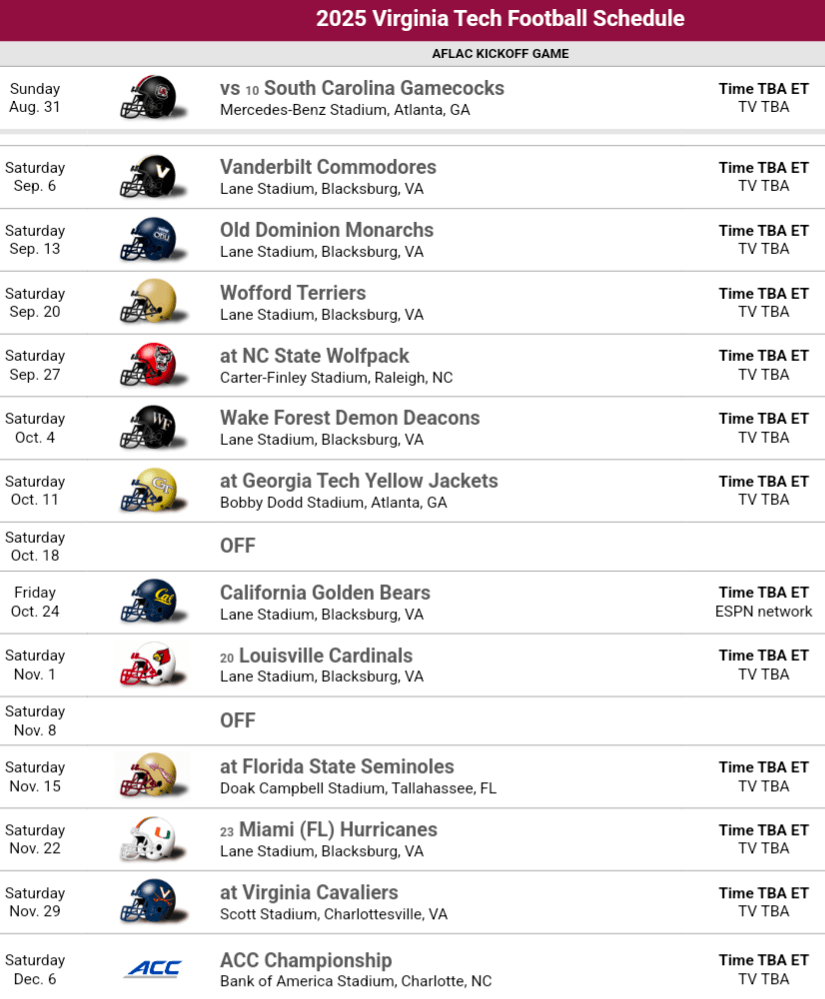Image resolution: width=825 pixels, height=999 pixels.
Task: Click the Old Dominion Monarchs helmet
Action: [x=148, y=239]
